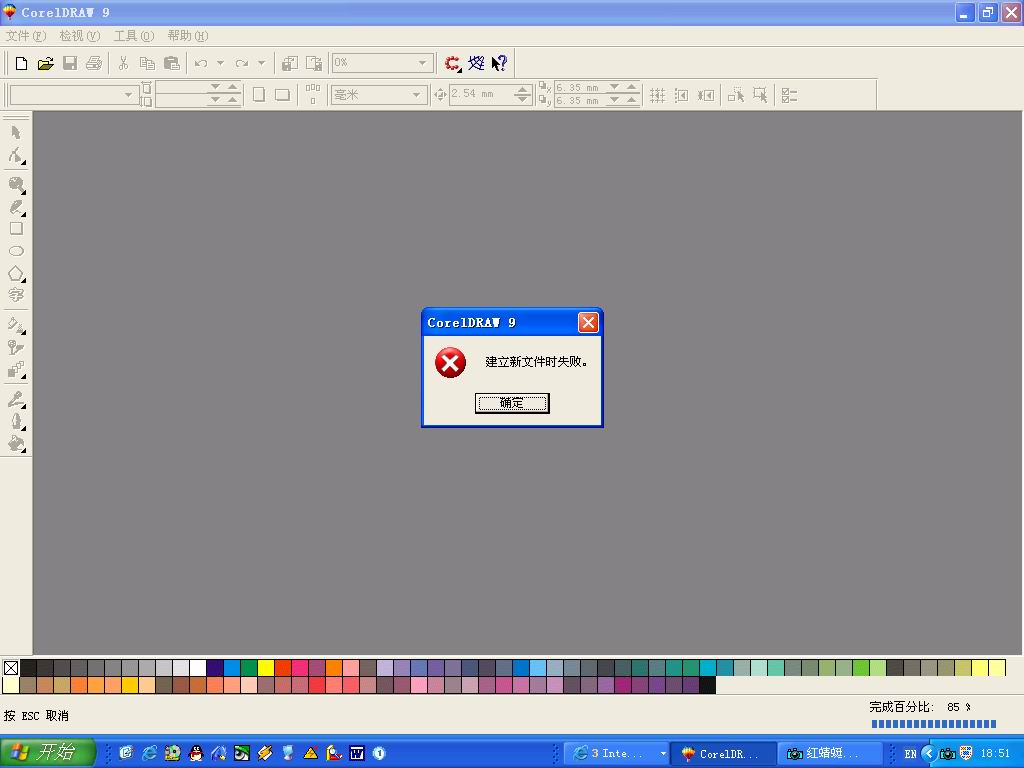Select the Freehand tool
Viewport: 1024px width, 768px height.
(x=16, y=207)
